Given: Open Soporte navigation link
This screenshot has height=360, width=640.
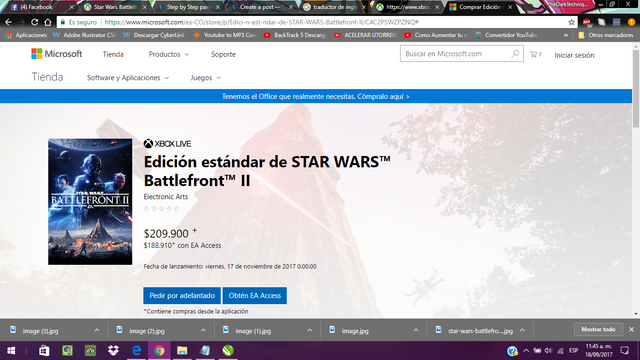Looking at the screenshot, I should click(223, 54).
